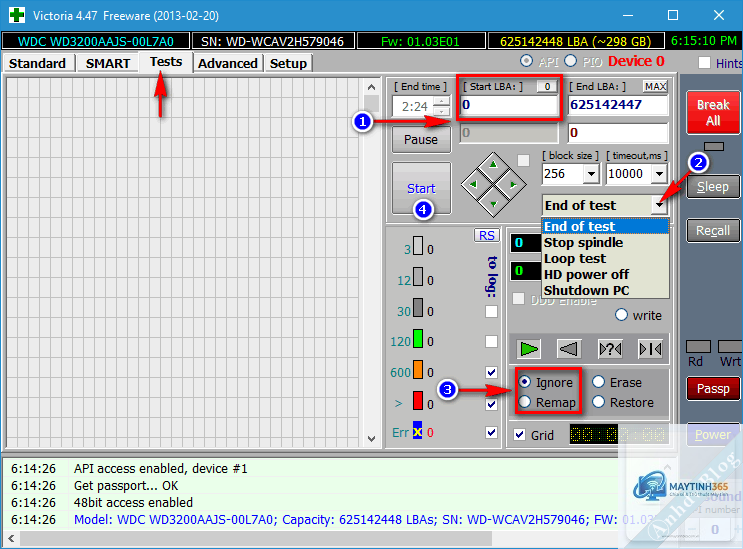
Task: Switch to the SMART tab
Action: (x=108, y=63)
